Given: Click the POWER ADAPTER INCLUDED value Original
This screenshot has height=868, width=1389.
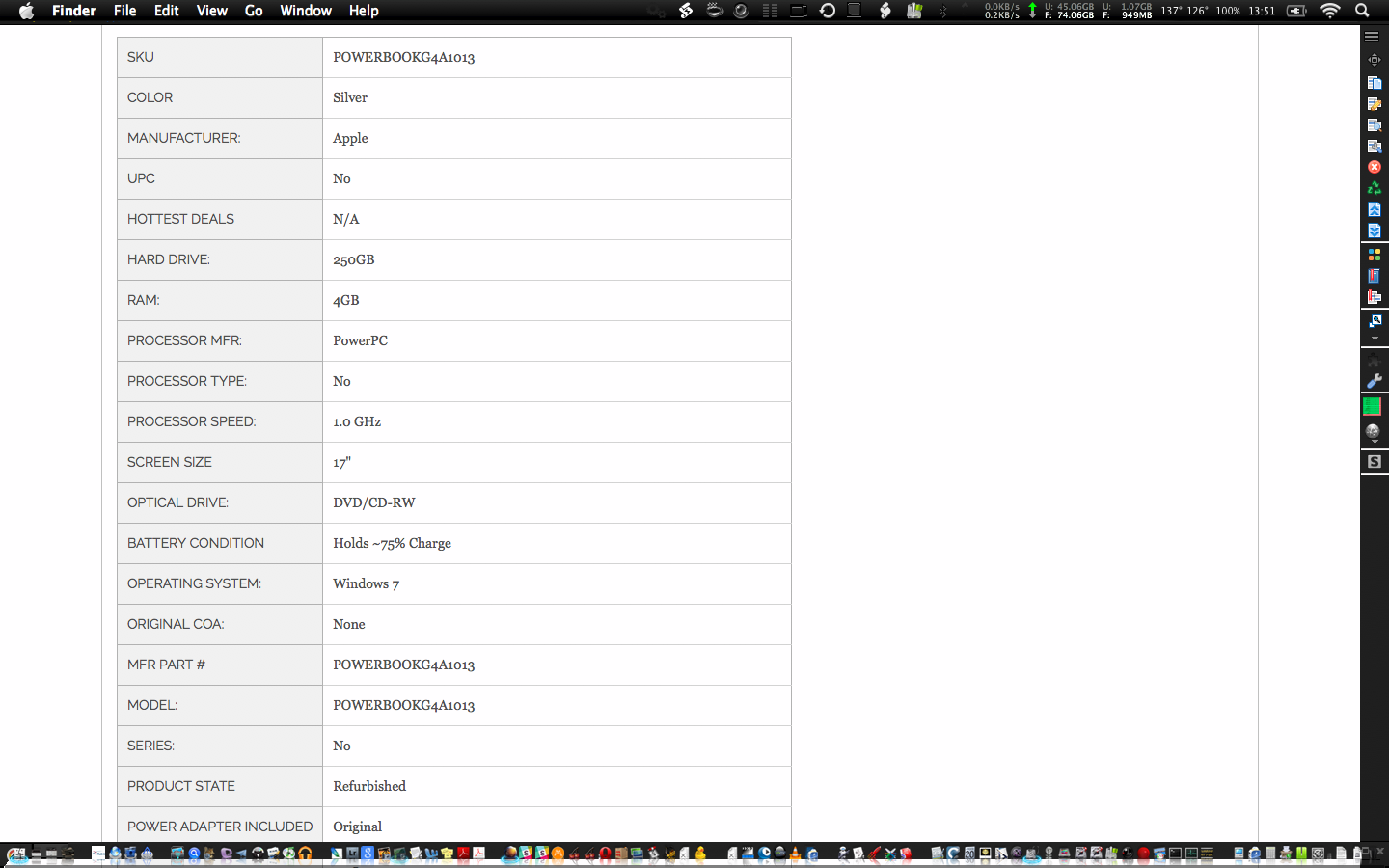Looking at the screenshot, I should click(x=357, y=827).
